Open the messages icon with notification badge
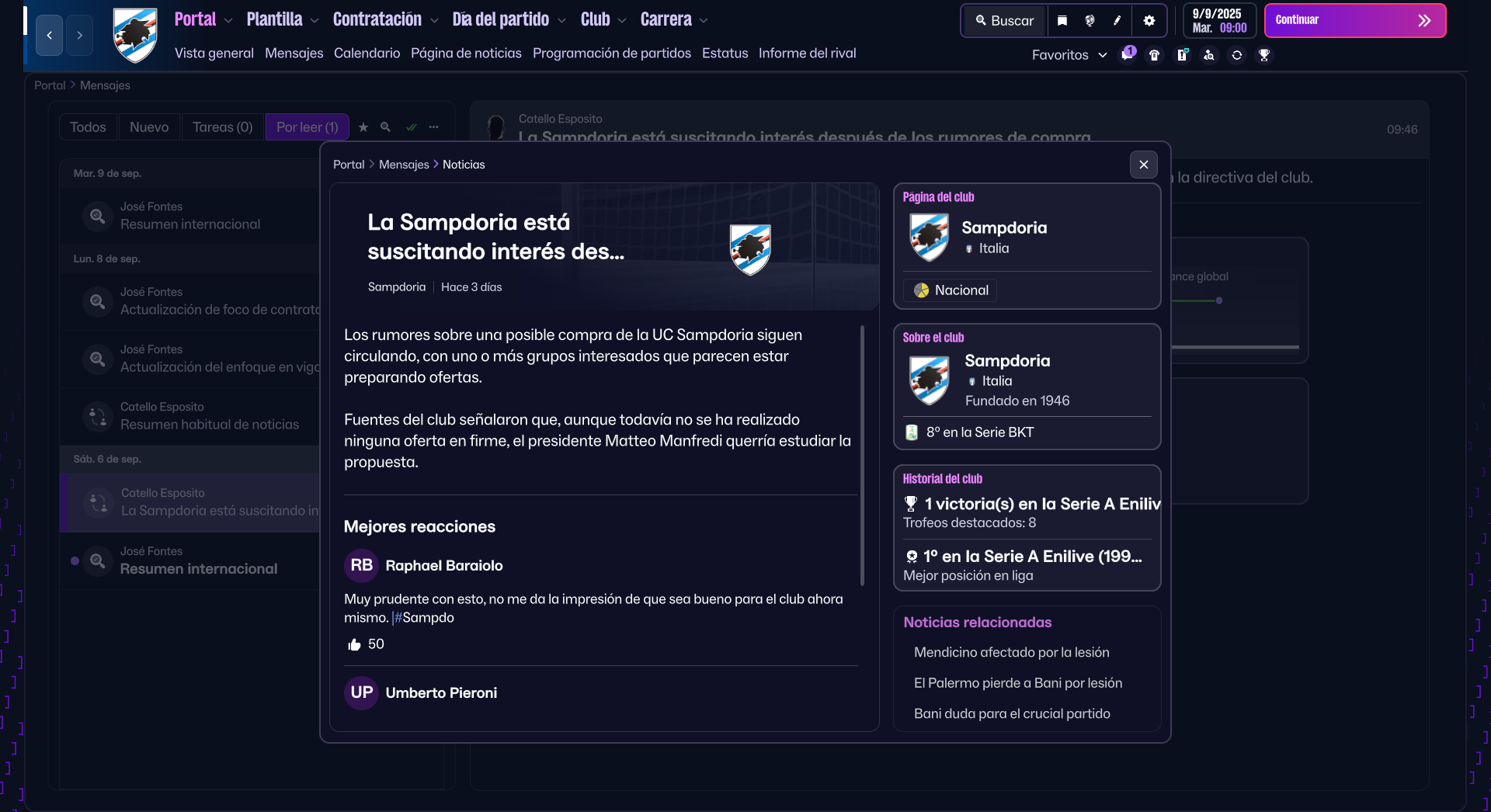This screenshot has height=812, width=1491. click(x=1127, y=54)
